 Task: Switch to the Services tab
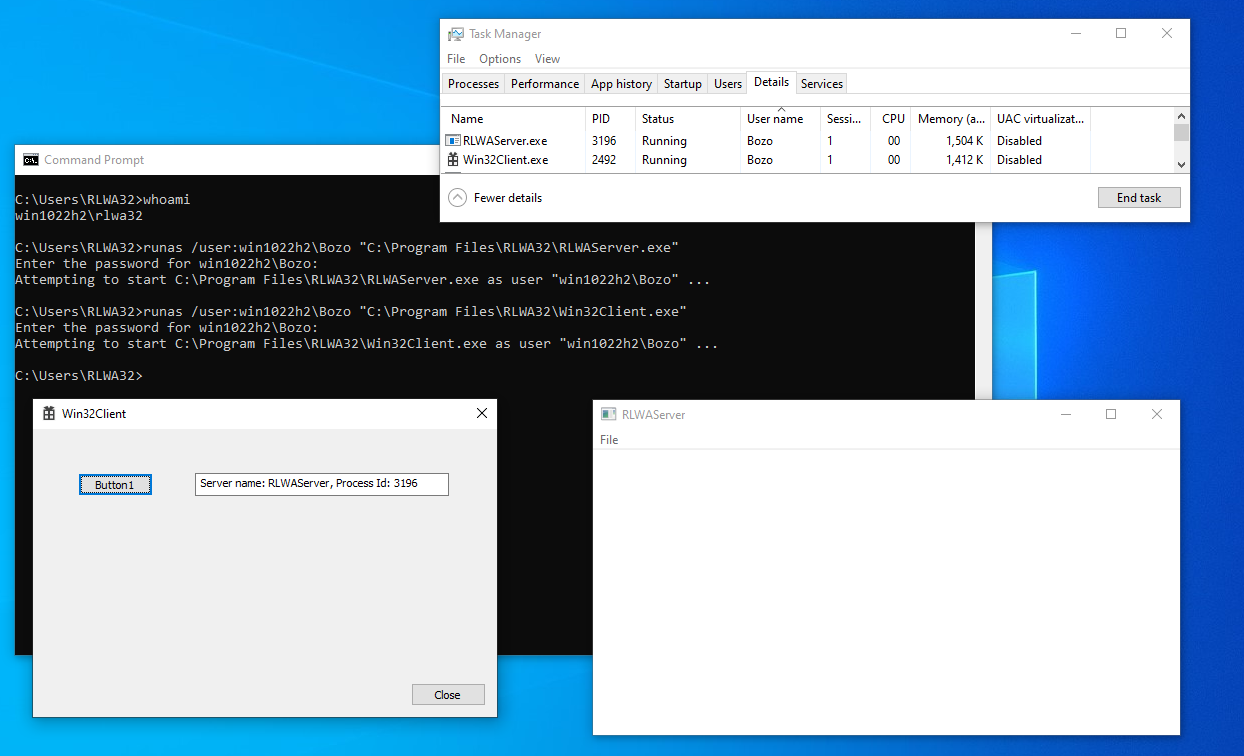pos(822,84)
